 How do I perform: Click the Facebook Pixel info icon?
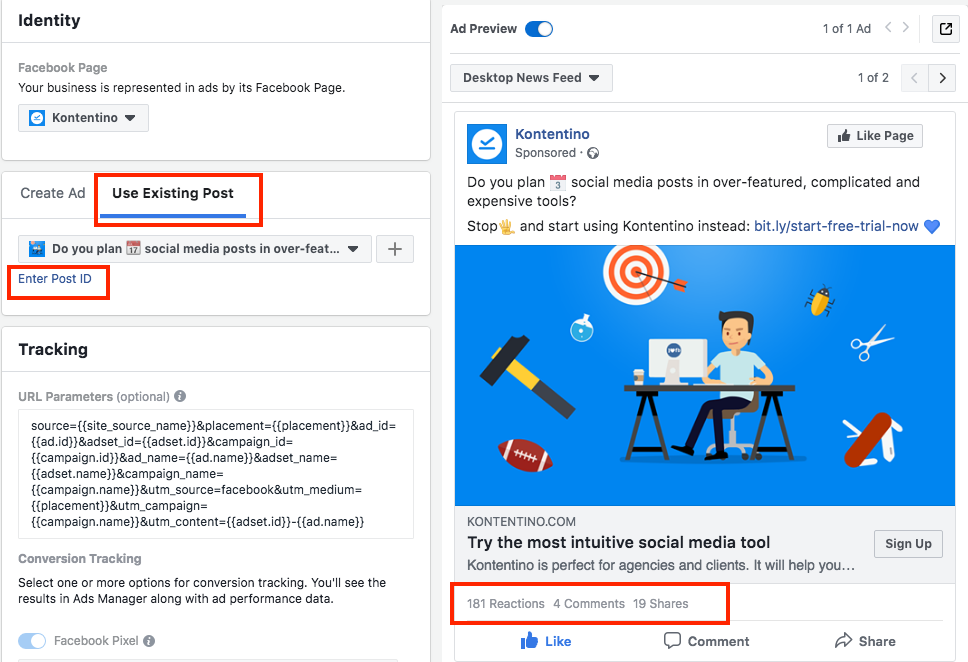click(x=149, y=641)
